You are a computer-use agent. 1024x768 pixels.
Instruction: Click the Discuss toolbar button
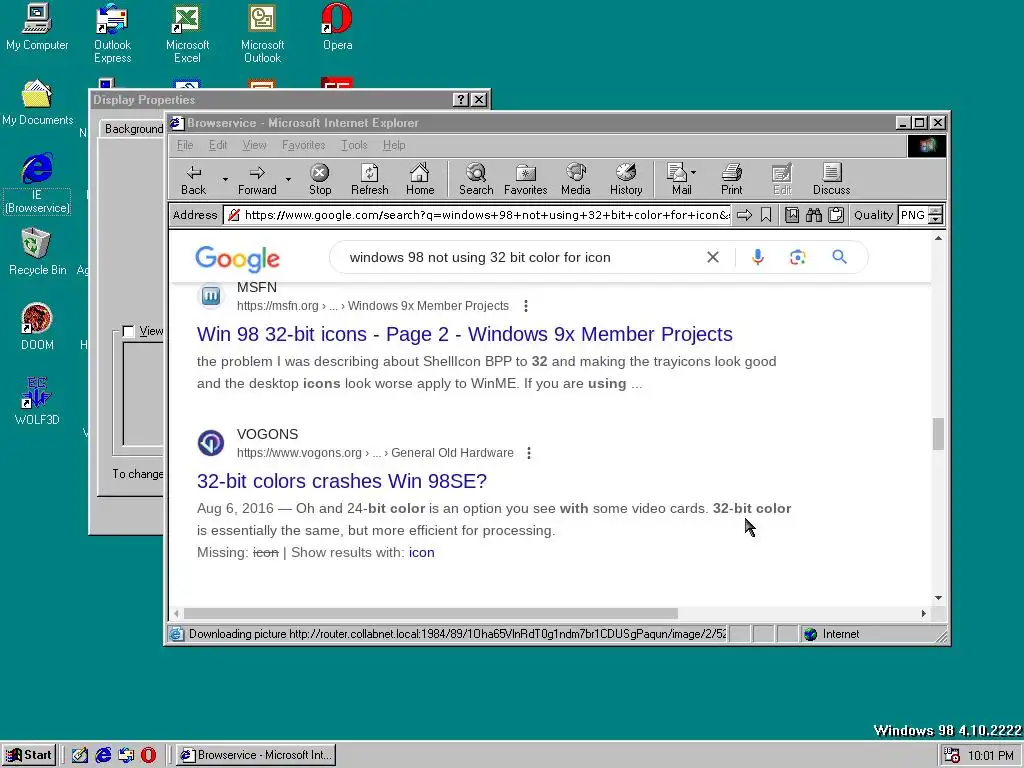pos(831,180)
